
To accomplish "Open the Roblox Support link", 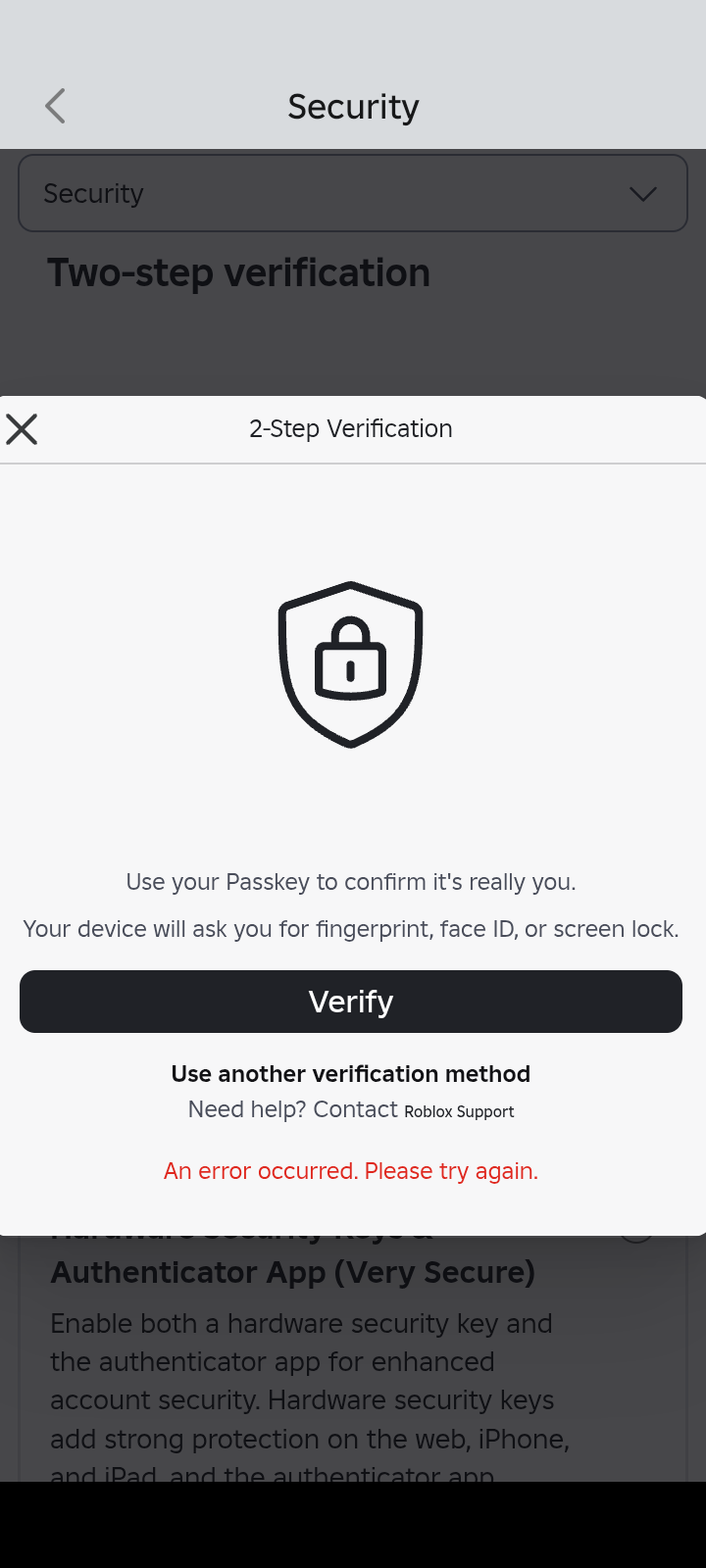I will (459, 1111).
